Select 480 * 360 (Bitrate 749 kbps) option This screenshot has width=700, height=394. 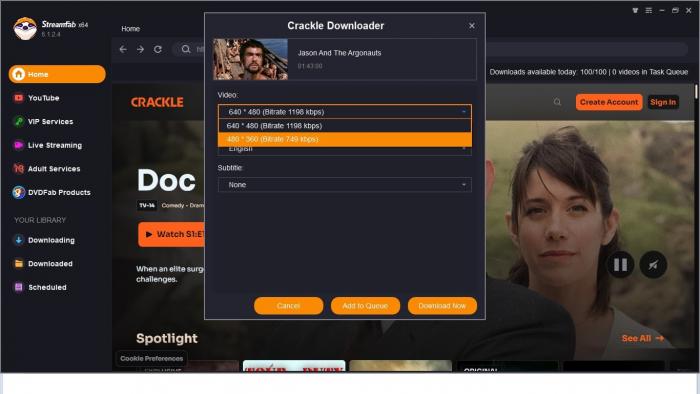point(345,139)
